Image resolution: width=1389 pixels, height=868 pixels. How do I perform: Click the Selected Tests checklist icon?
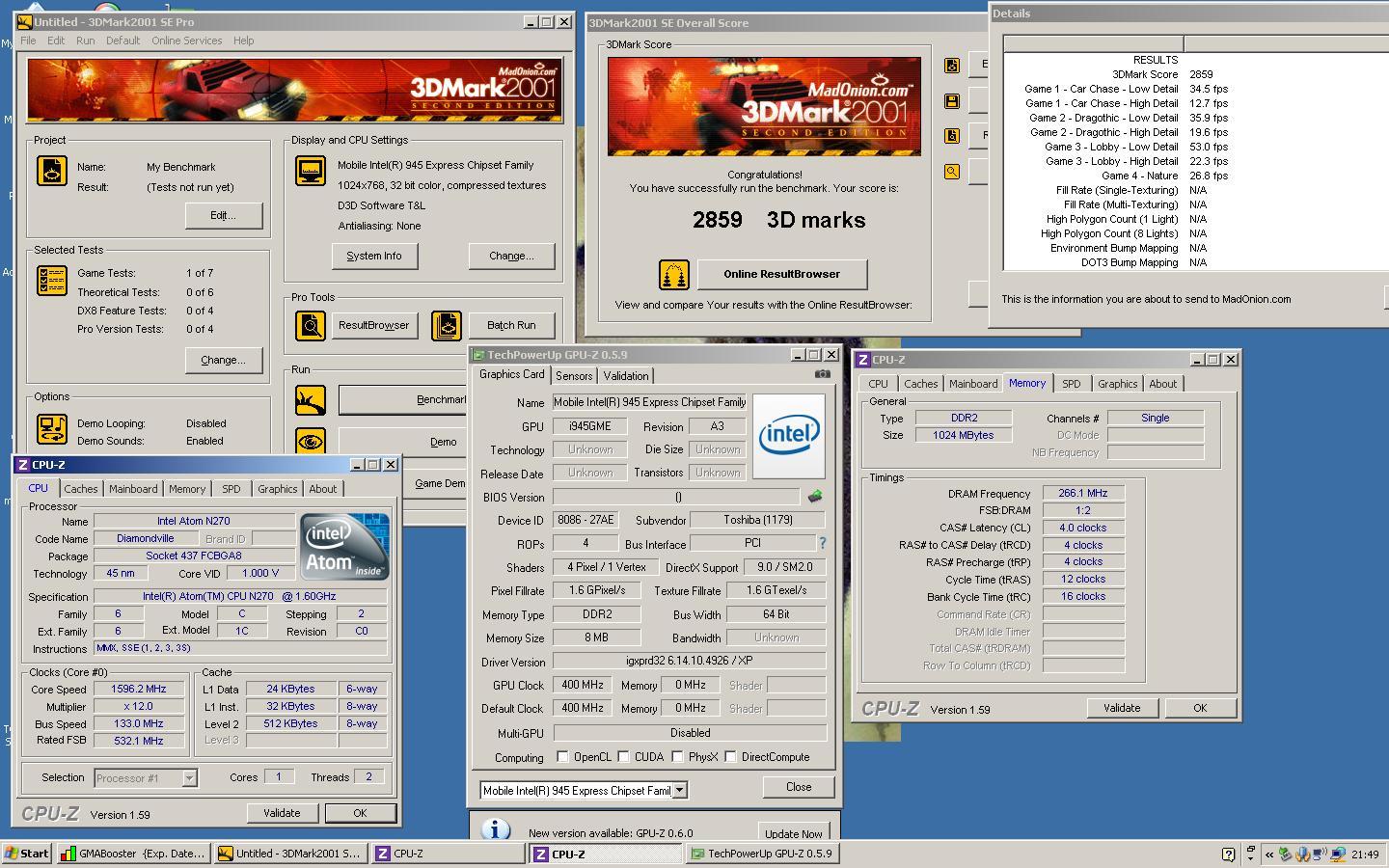click(52, 281)
